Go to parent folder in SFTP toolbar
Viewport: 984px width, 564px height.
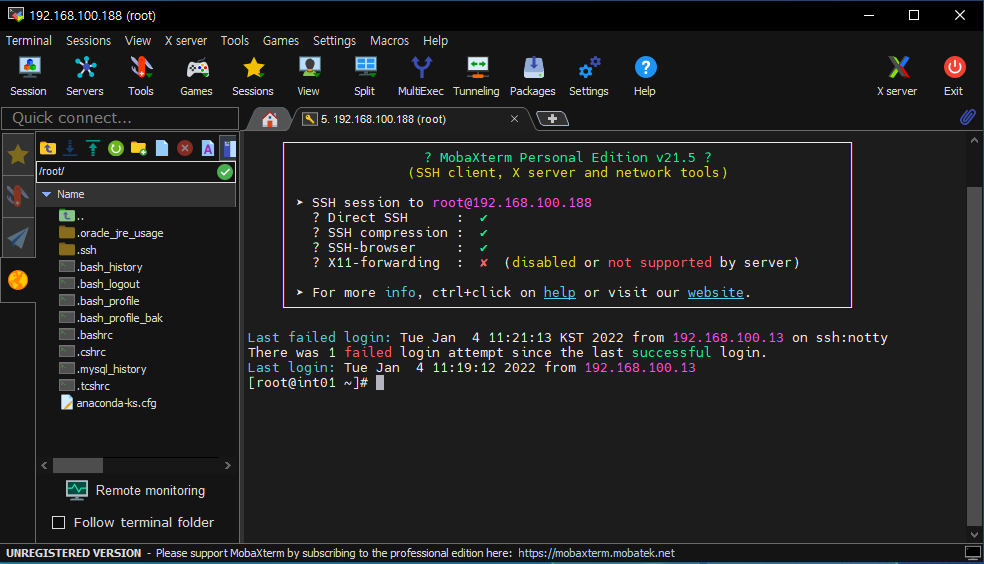(48, 148)
